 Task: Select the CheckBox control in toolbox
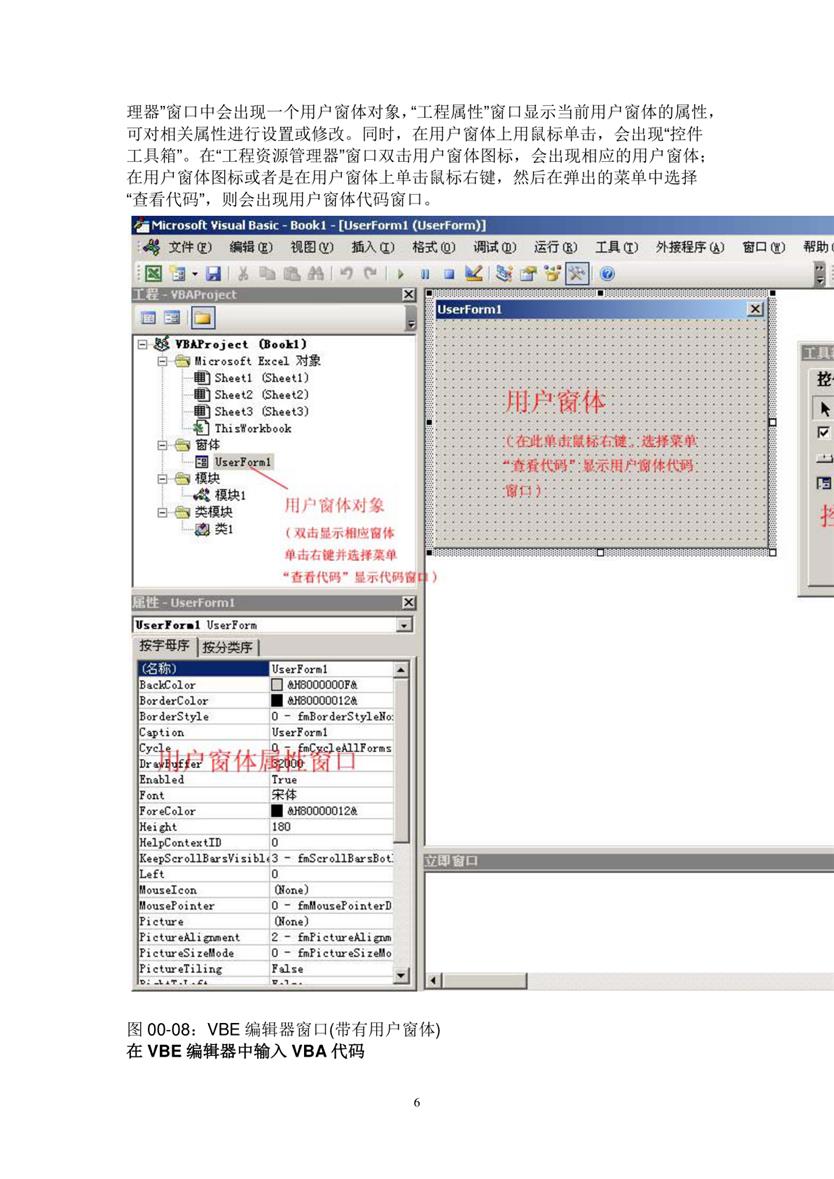tap(824, 433)
